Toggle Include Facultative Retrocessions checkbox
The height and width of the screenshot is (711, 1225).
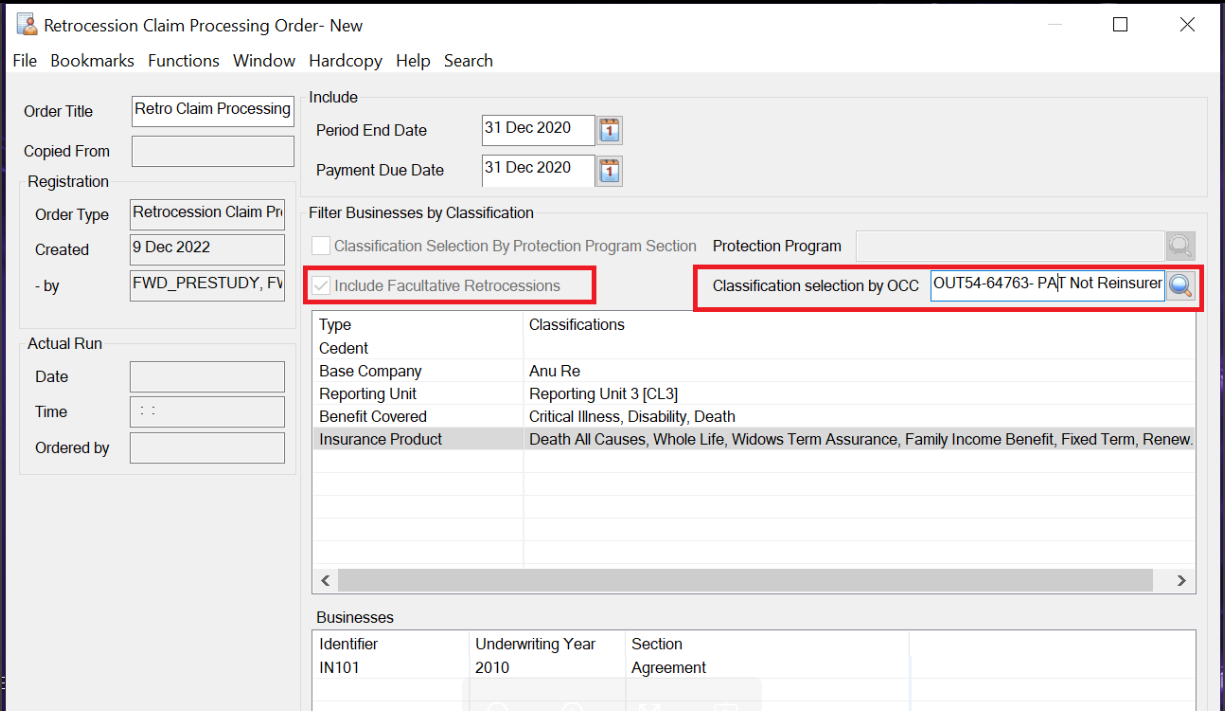click(321, 286)
